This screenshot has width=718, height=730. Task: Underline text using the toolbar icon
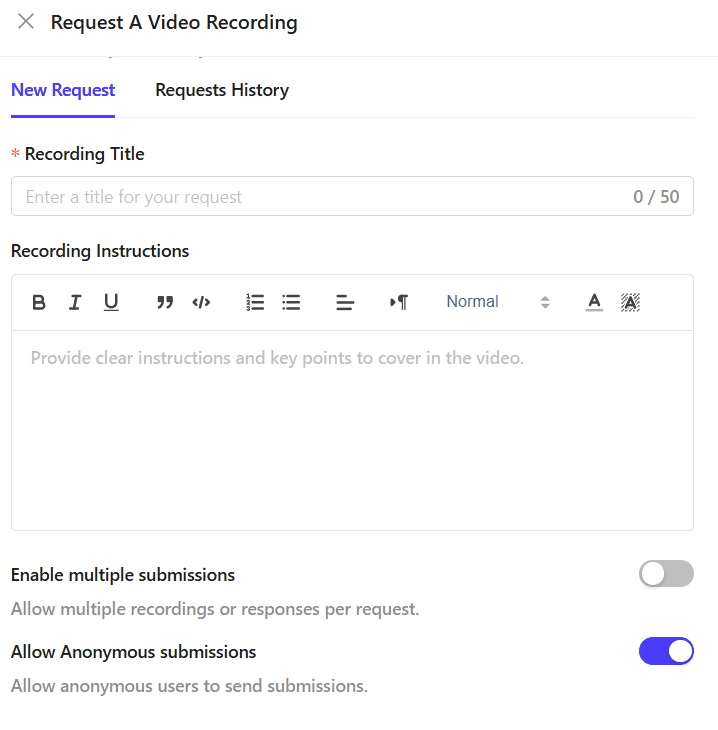pyautogui.click(x=111, y=303)
